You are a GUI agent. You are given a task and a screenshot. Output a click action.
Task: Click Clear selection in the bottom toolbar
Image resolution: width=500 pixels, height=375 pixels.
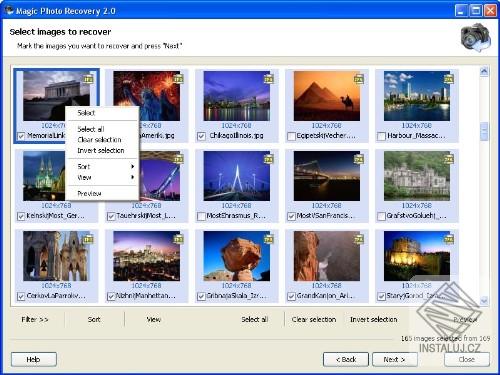(314, 319)
